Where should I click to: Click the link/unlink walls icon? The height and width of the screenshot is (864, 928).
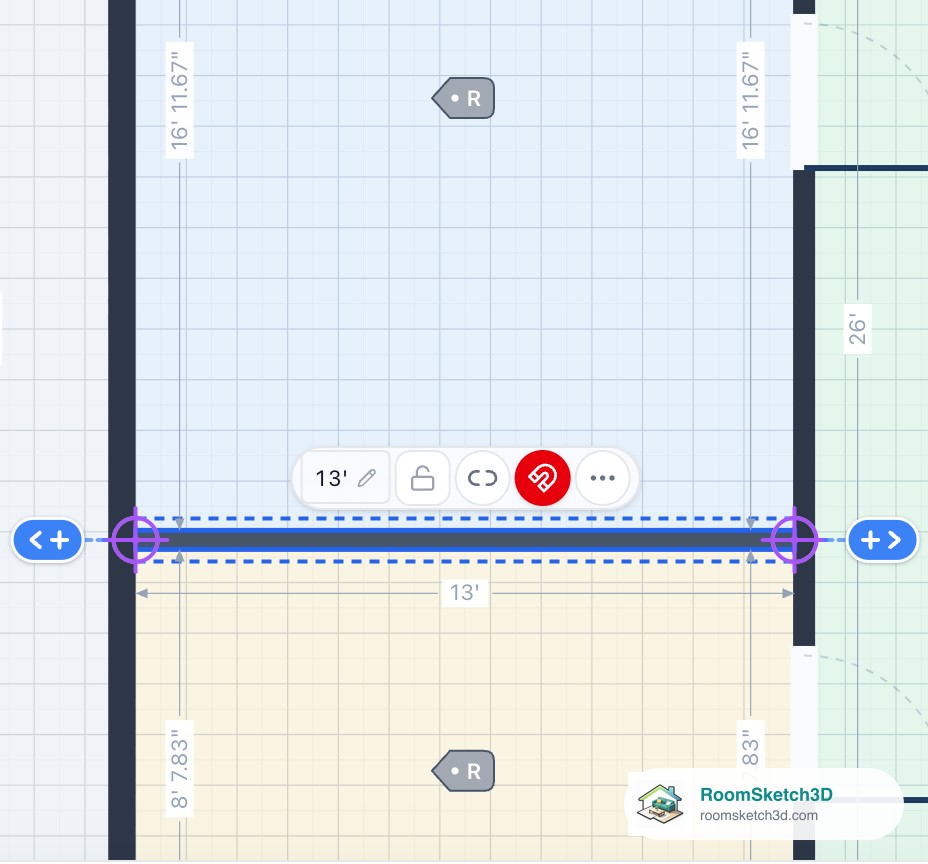(482, 478)
